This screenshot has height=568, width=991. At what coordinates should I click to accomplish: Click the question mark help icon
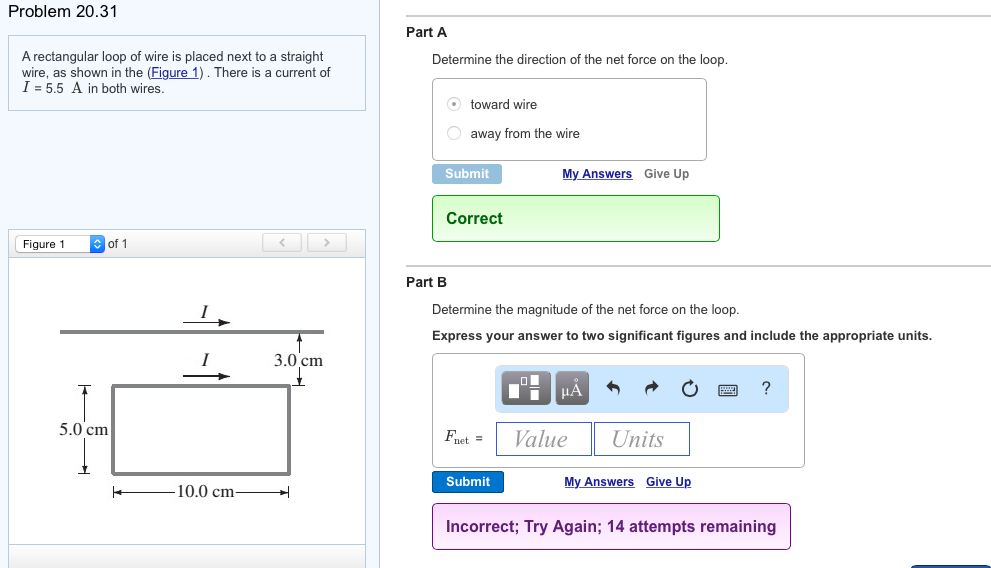click(x=766, y=388)
